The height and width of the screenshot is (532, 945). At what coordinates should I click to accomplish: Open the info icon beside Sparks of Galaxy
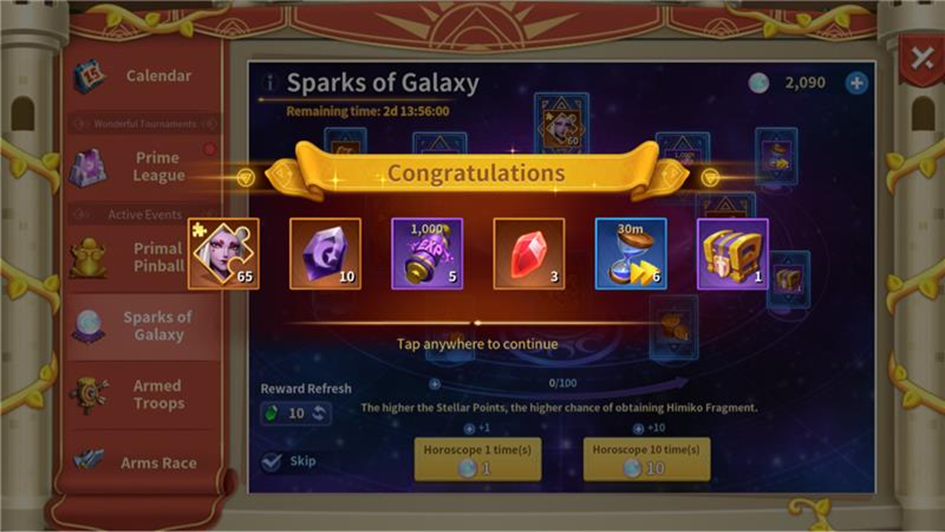pyautogui.click(x=270, y=83)
